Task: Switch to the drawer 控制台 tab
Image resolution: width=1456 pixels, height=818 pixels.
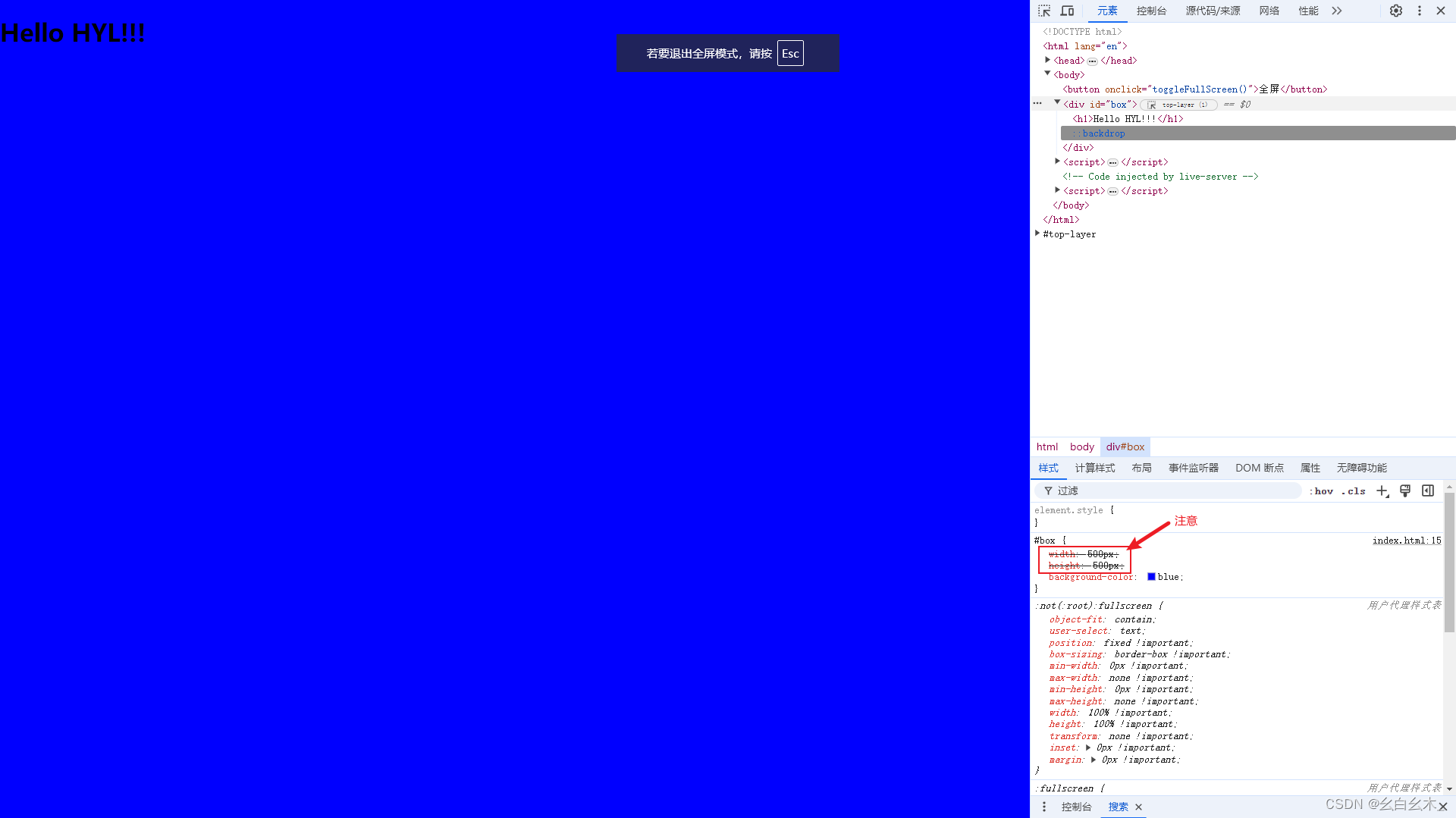Action: (1076, 807)
